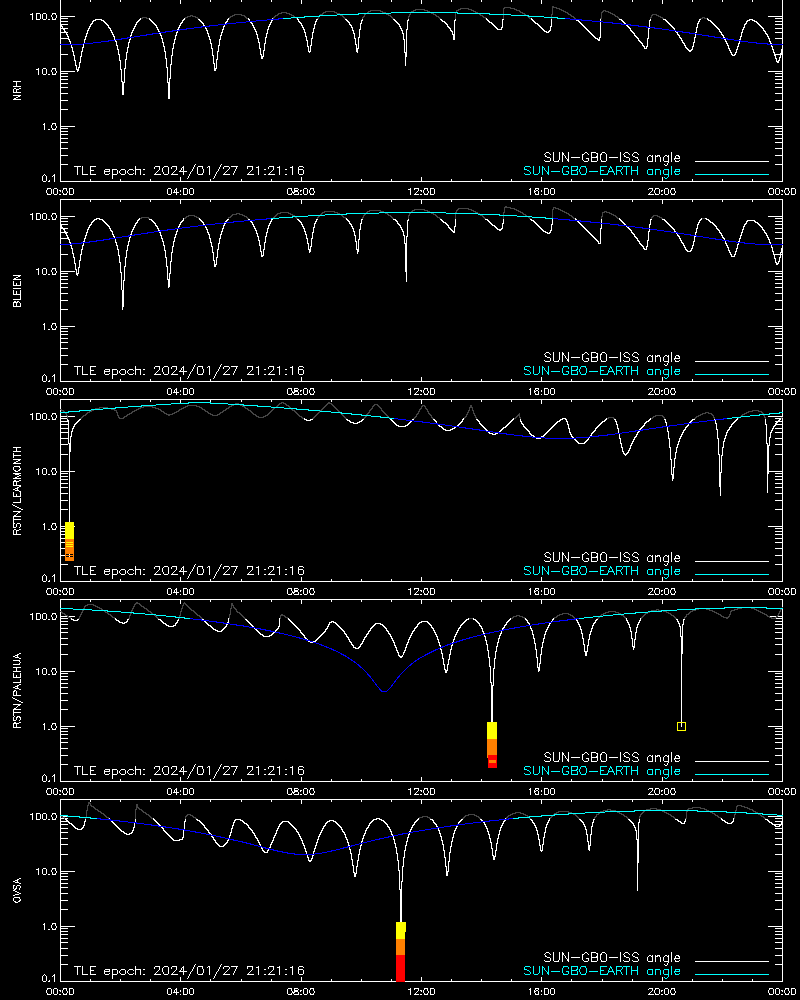Click the yellow-orange transit marker in LEARMONTH panel

(x=70, y=541)
